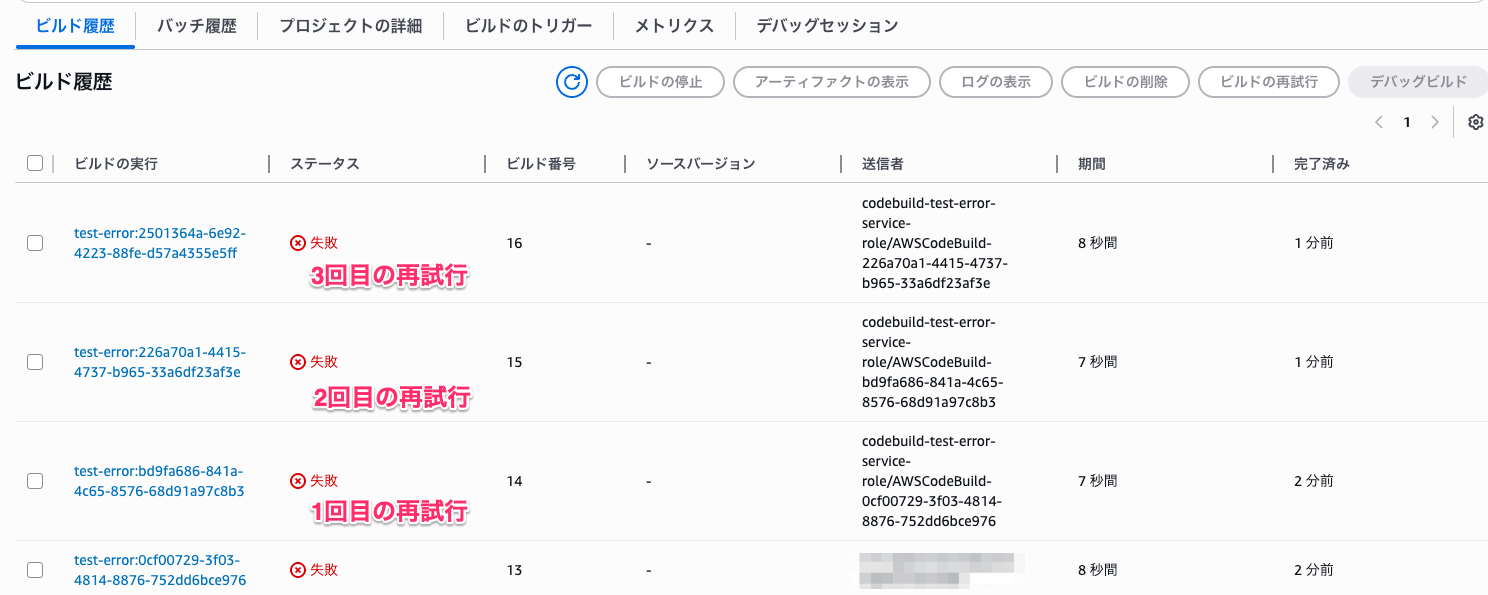Click the ビルドの再試行 button
Viewport: 1488px width, 595px height.
tap(1268, 82)
